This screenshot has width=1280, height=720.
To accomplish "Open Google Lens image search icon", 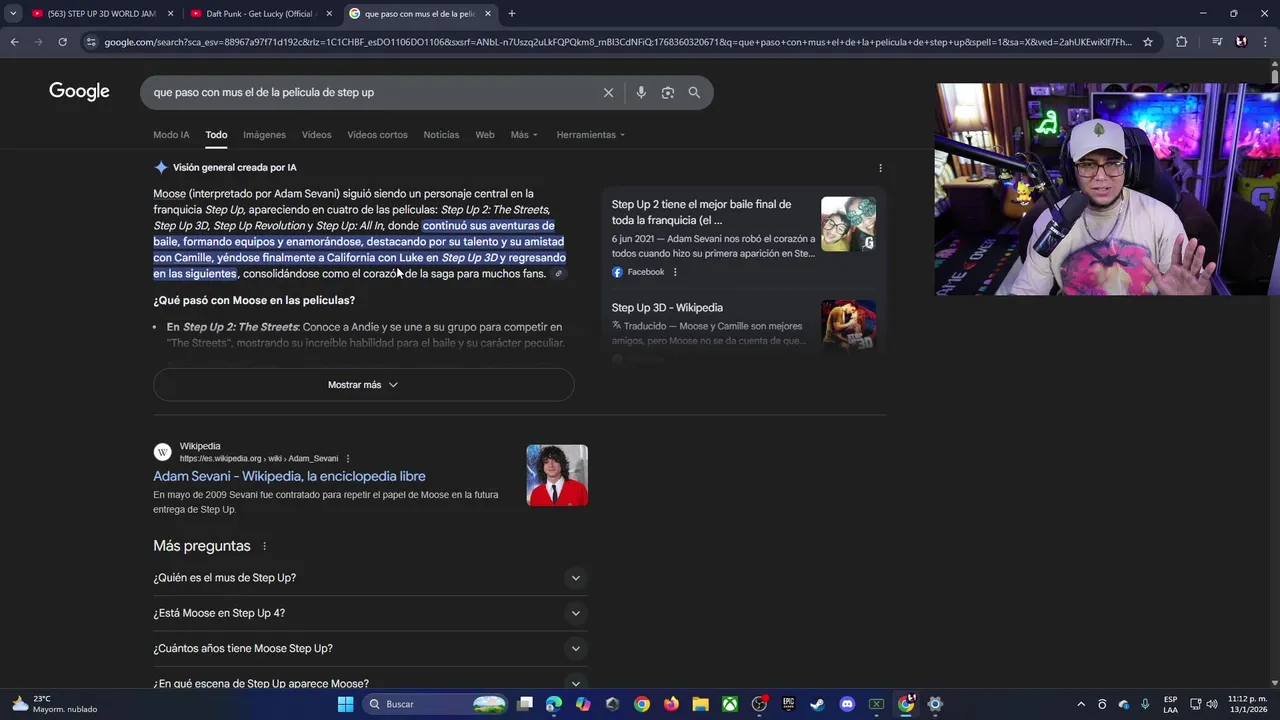I will point(667,92).
